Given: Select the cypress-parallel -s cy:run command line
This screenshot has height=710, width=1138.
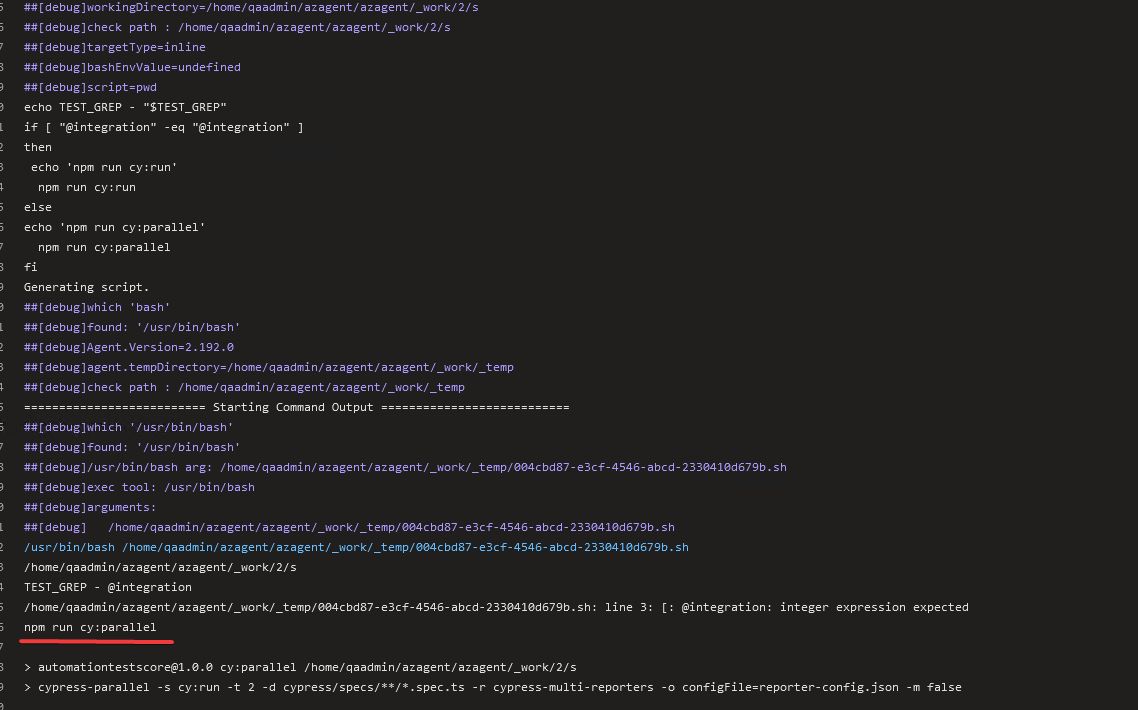Looking at the screenshot, I should (493, 687).
